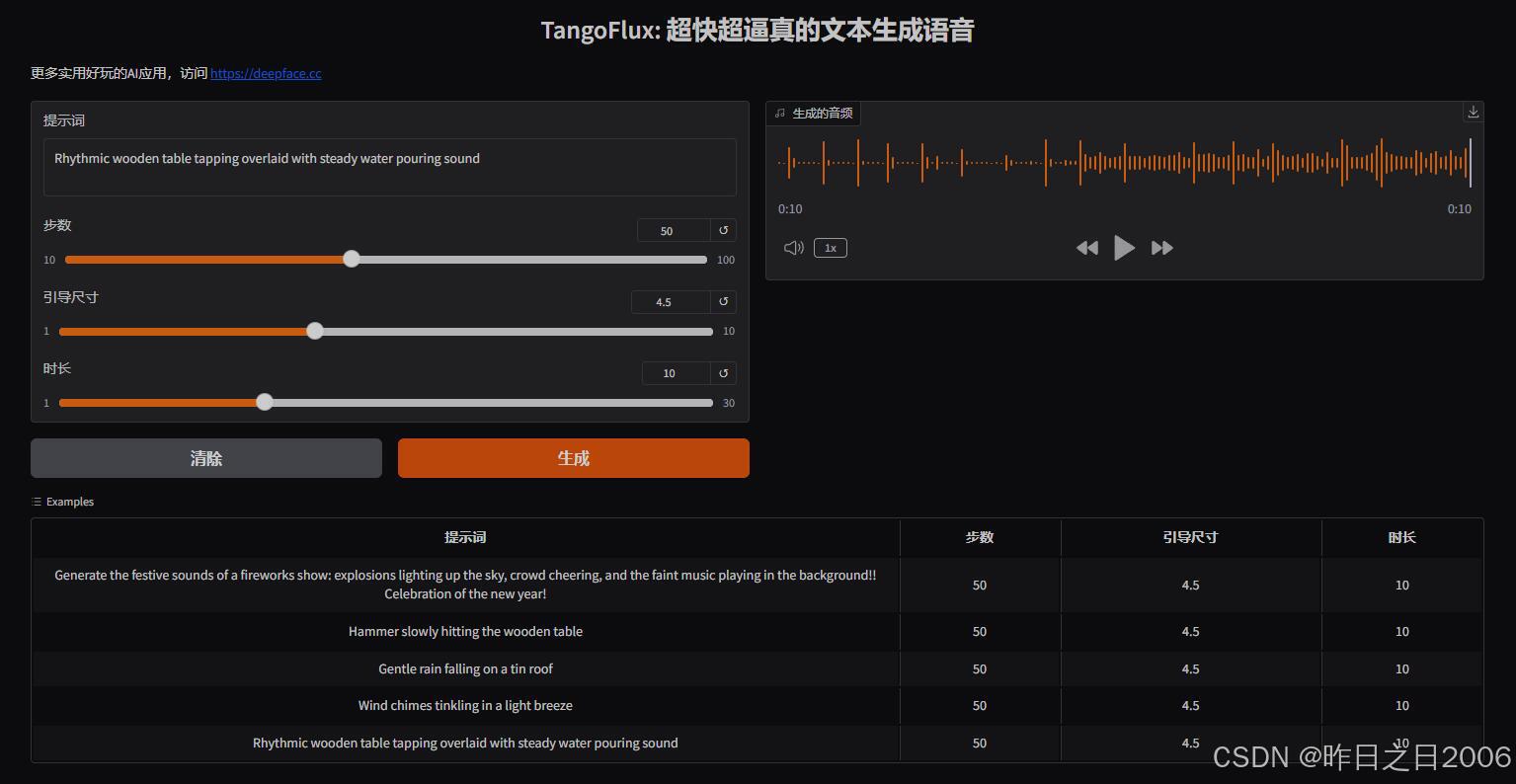
Task: Play the generated audio
Action: (1124, 248)
